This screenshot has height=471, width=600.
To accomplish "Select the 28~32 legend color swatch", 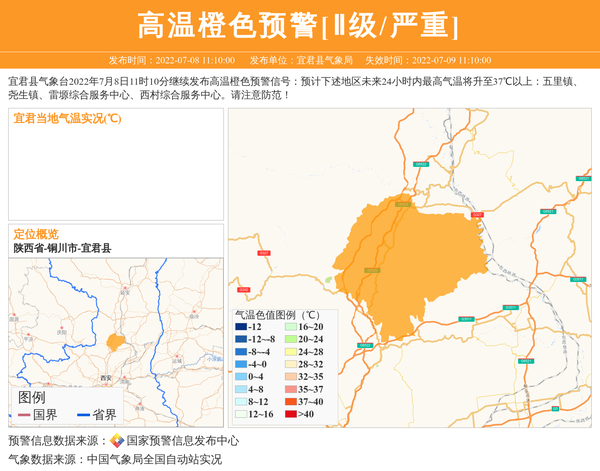I will (291, 365).
